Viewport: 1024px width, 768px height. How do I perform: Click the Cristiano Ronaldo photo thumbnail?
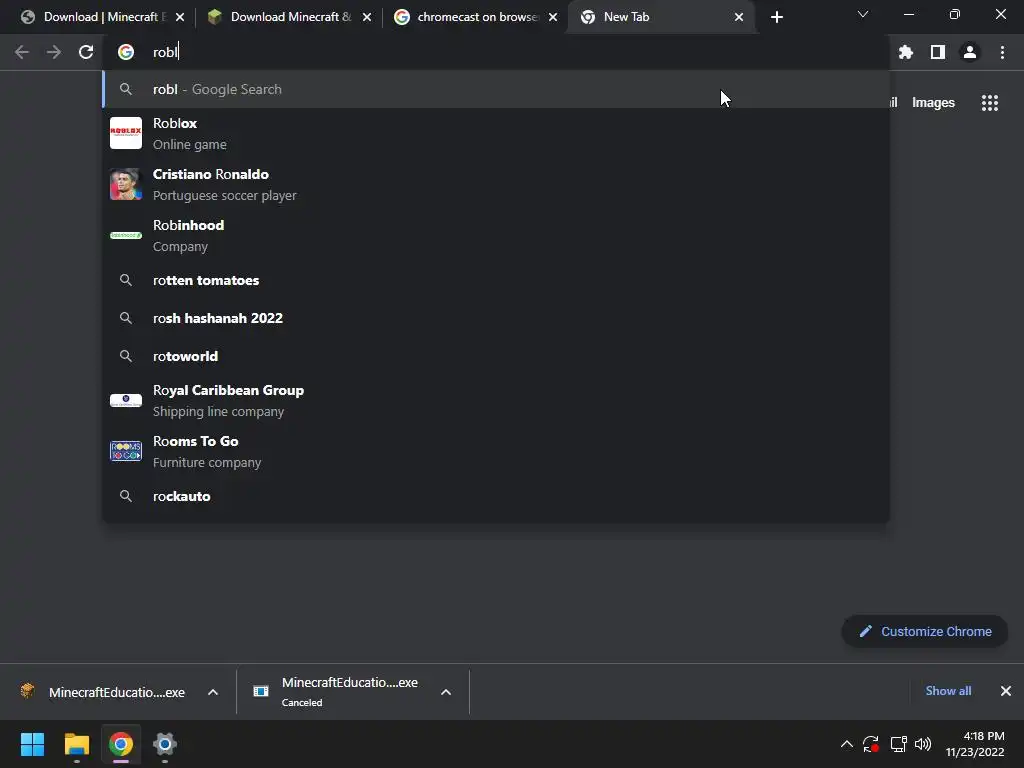(x=126, y=184)
